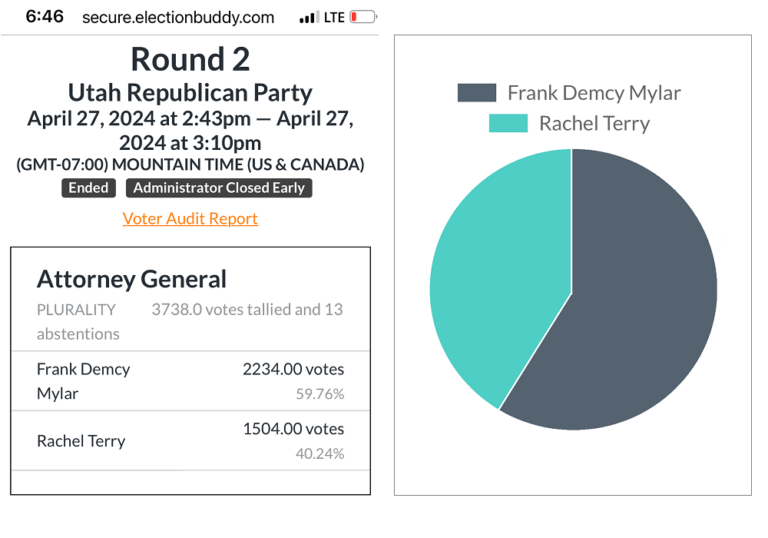Tap the 6:46 clock in the status bar
768x538 pixels.
click(x=44, y=17)
